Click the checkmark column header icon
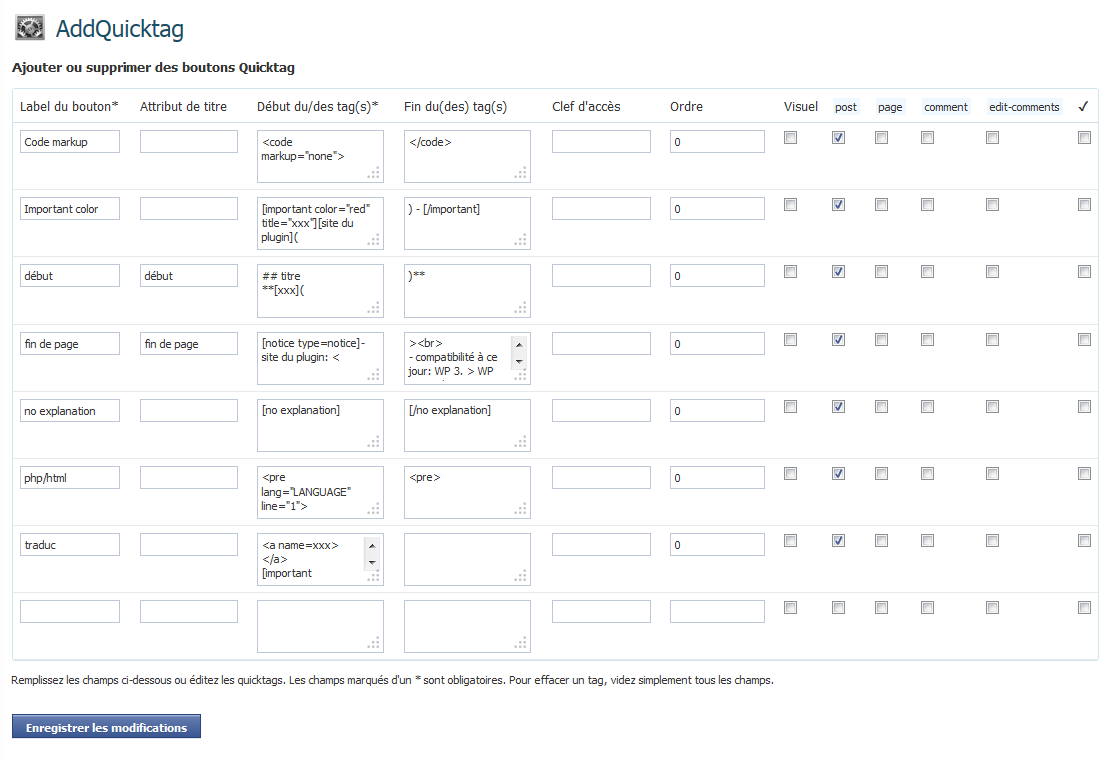 [x=1083, y=107]
